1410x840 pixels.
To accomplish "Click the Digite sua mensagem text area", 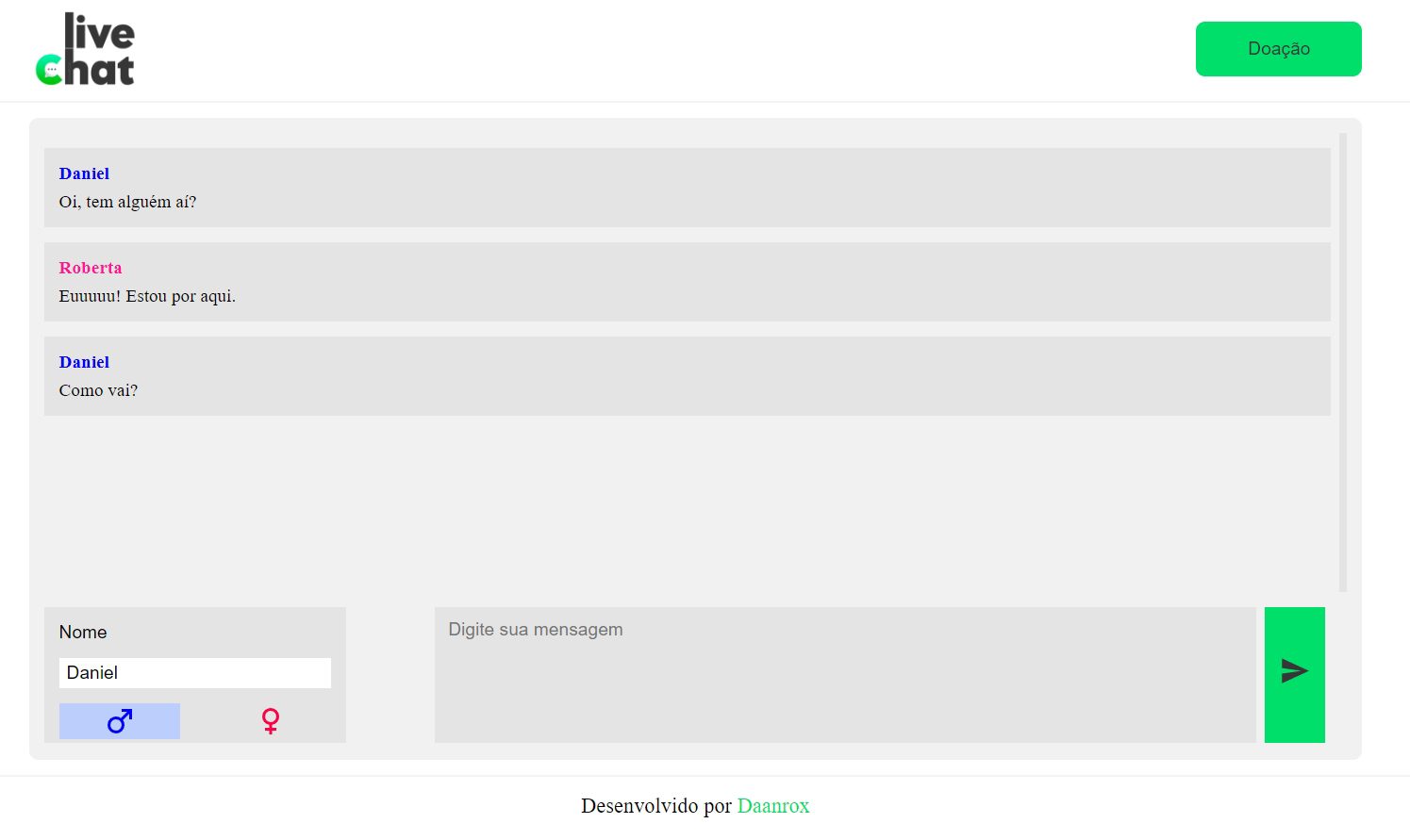I will tap(846, 675).
